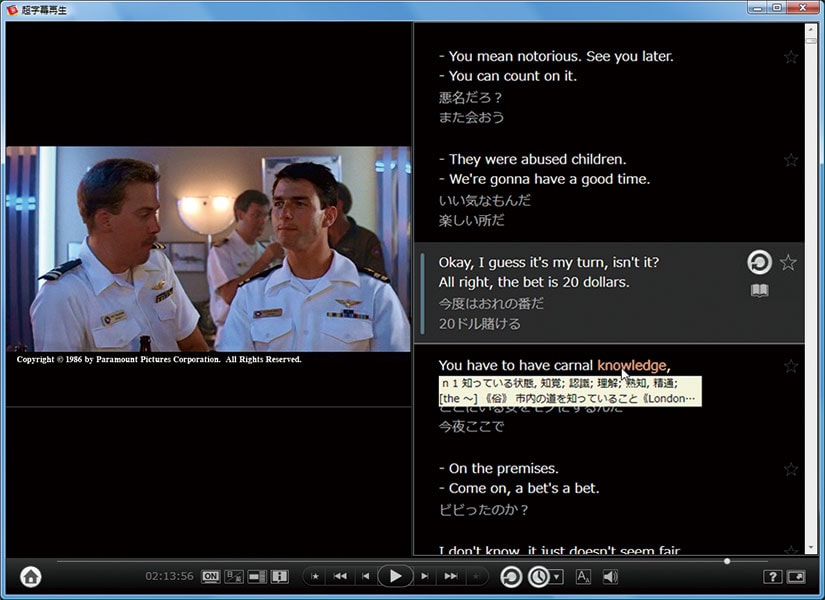Step forward to next subtitle line
This screenshot has height=600, width=825.
tap(424, 576)
